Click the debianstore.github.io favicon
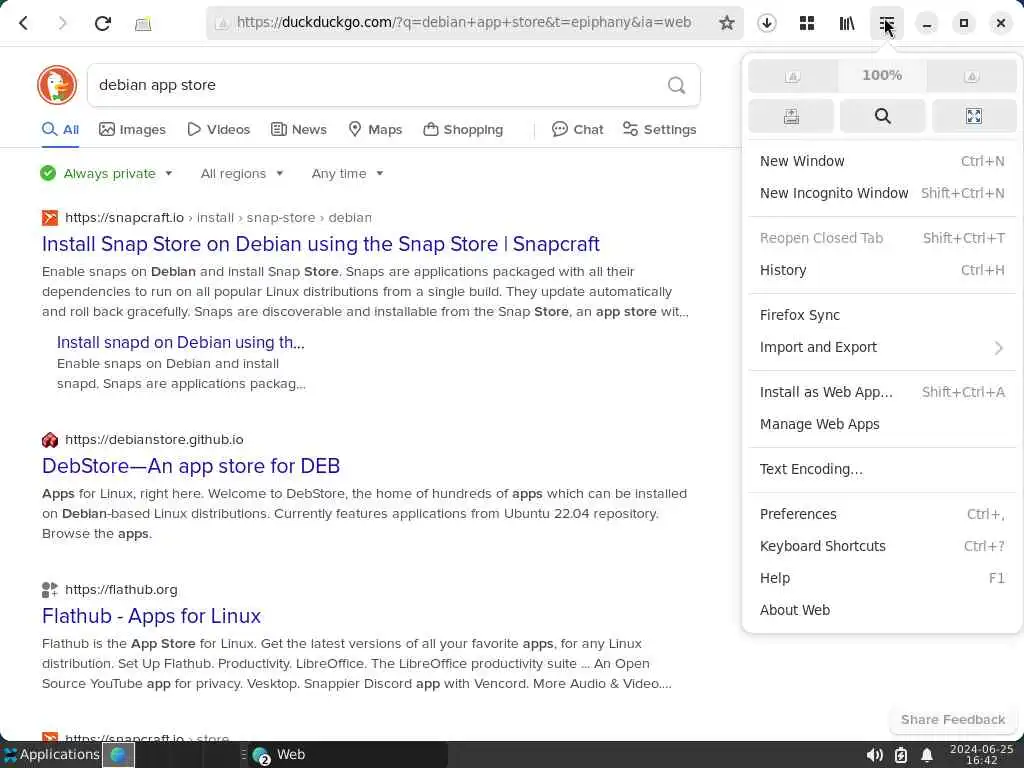The width and height of the screenshot is (1024, 768). tap(50, 440)
